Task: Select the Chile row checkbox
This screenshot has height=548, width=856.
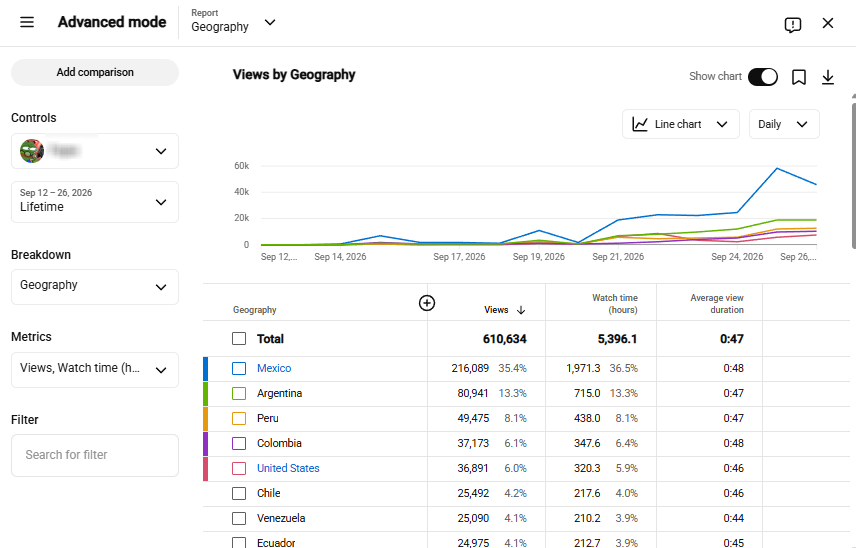Action: tap(239, 493)
